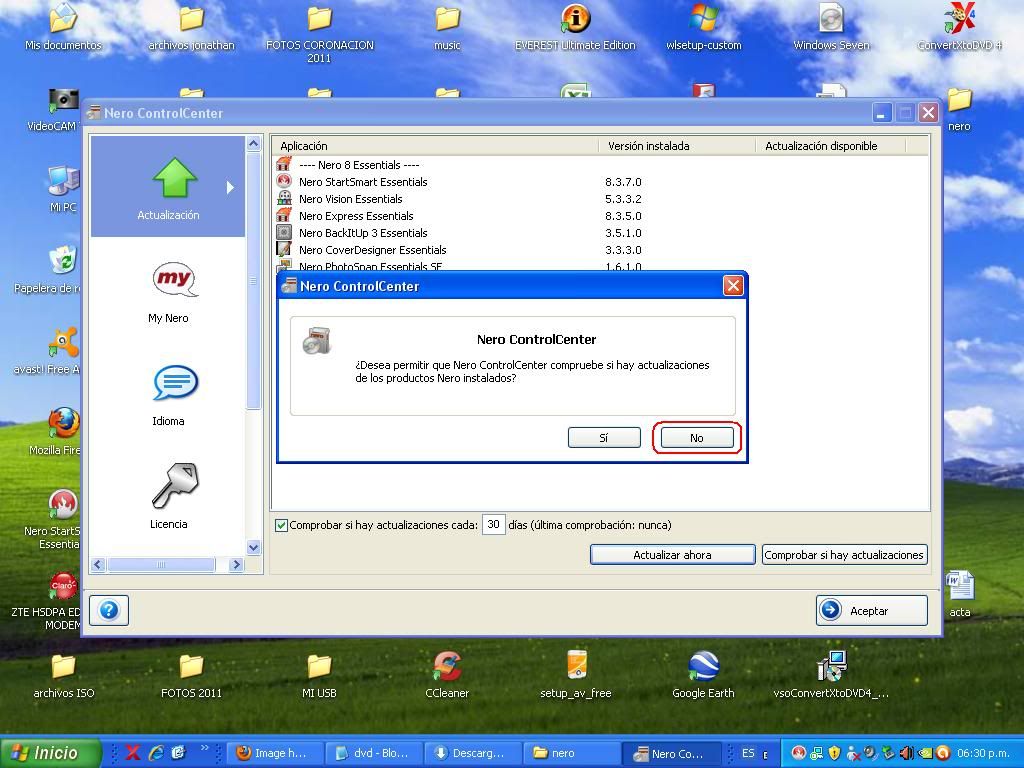
Task: Click sidebar horizontal scroll right arrow
Action: pyautogui.click(x=236, y=565)
